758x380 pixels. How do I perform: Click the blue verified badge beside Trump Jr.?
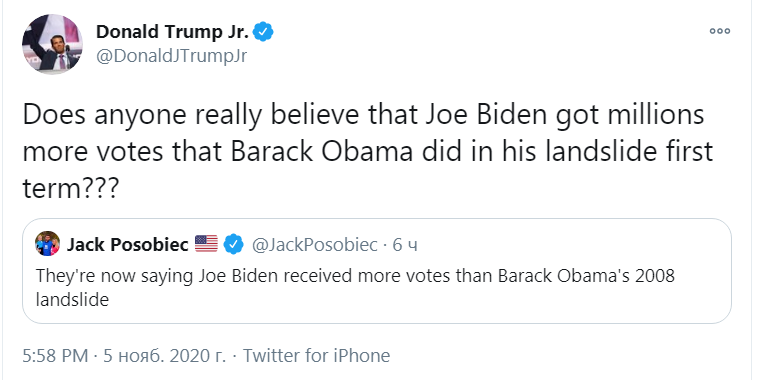[264, 32]
